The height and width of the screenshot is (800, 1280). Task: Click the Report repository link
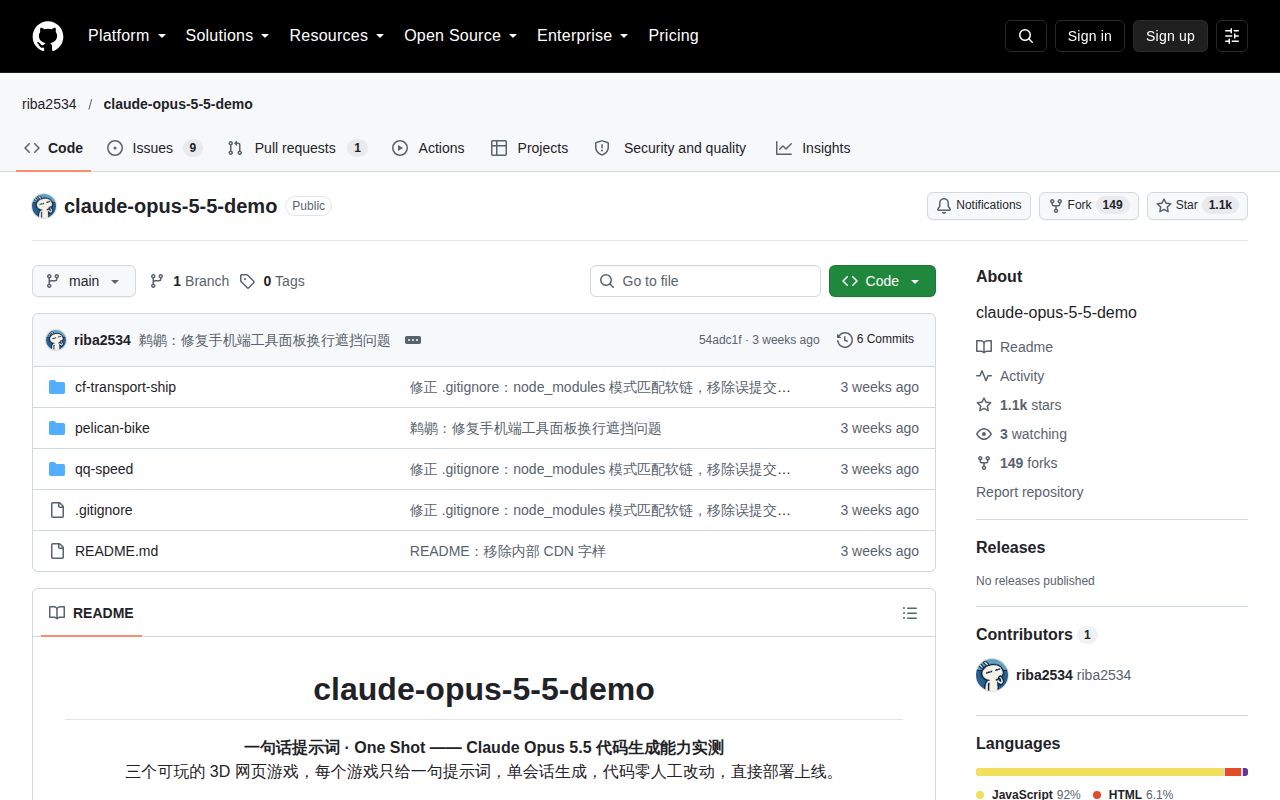tap(1029, 492)
